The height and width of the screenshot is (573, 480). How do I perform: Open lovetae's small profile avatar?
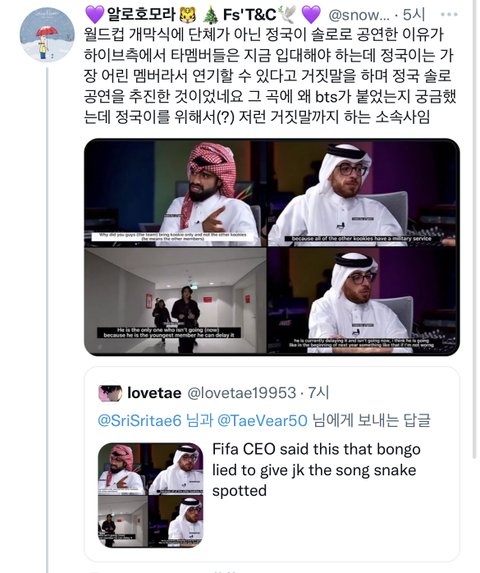pyautogui.click(x=110, y=393)
